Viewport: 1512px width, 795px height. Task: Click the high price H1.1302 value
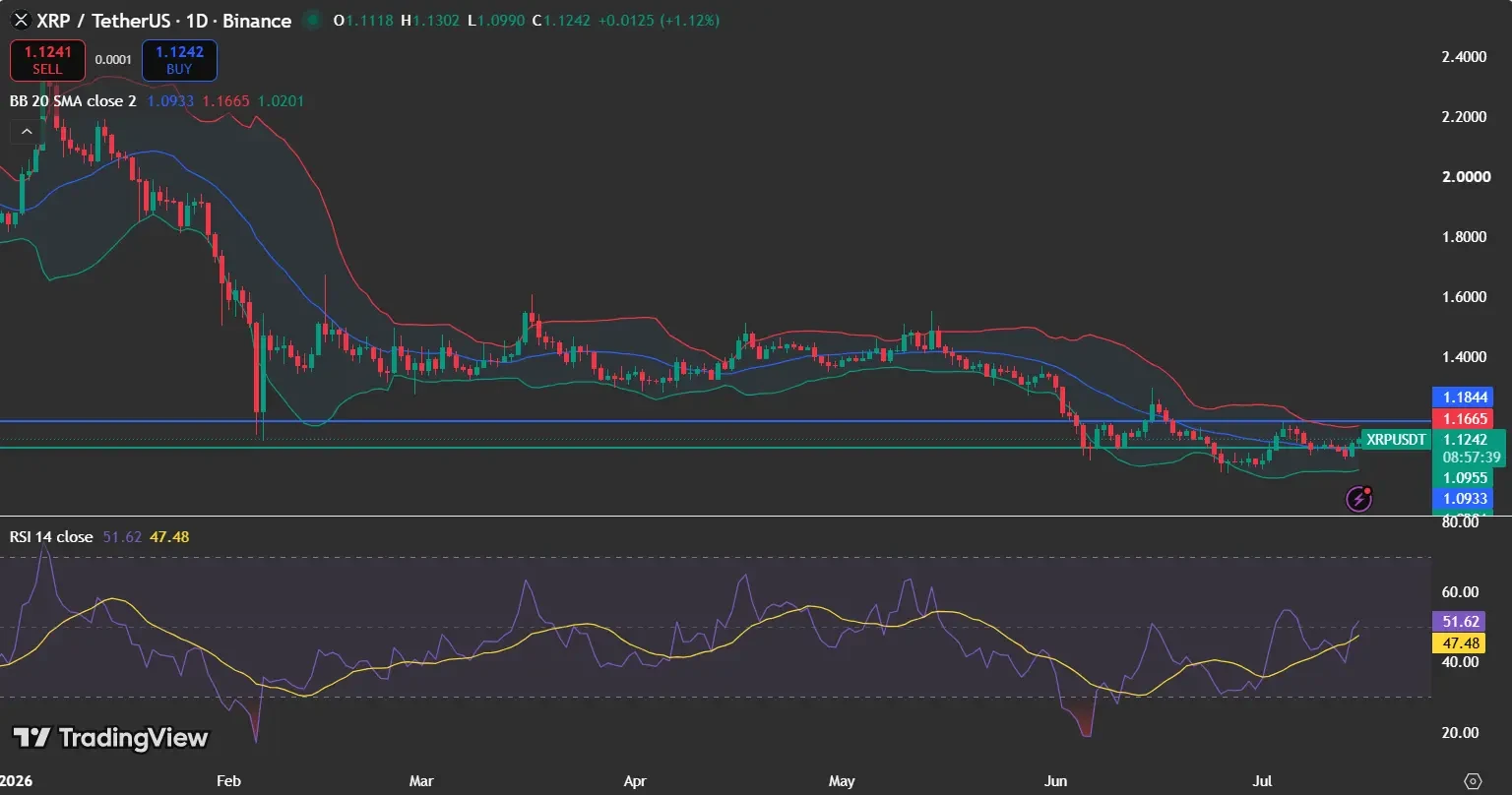point(430,21)
